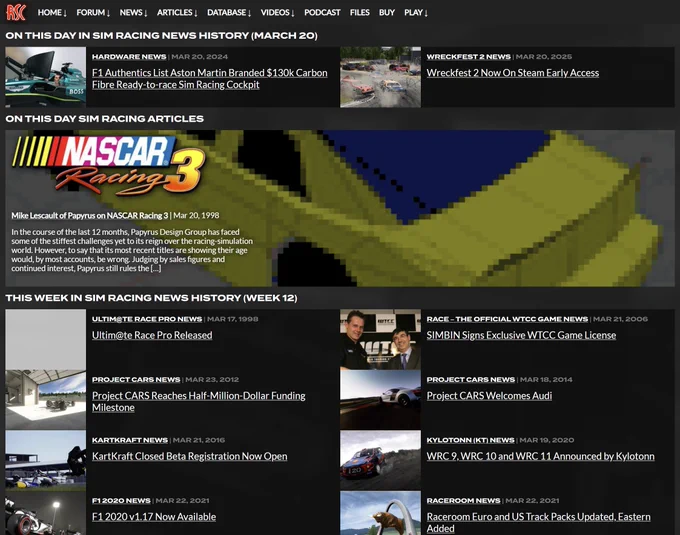Expand the NEWS menu

[134, 13]
